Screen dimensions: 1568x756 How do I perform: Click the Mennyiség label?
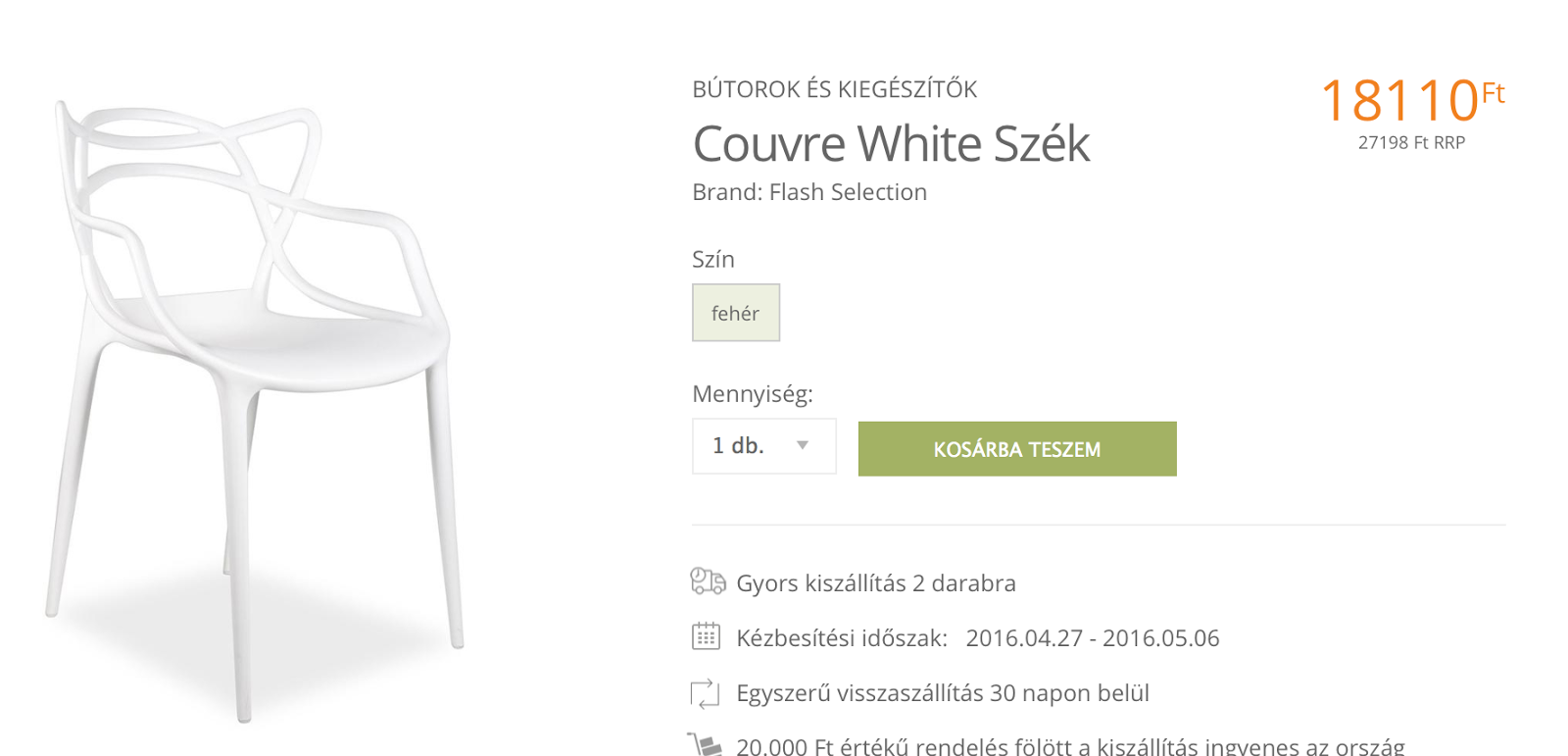coord(753,394)
